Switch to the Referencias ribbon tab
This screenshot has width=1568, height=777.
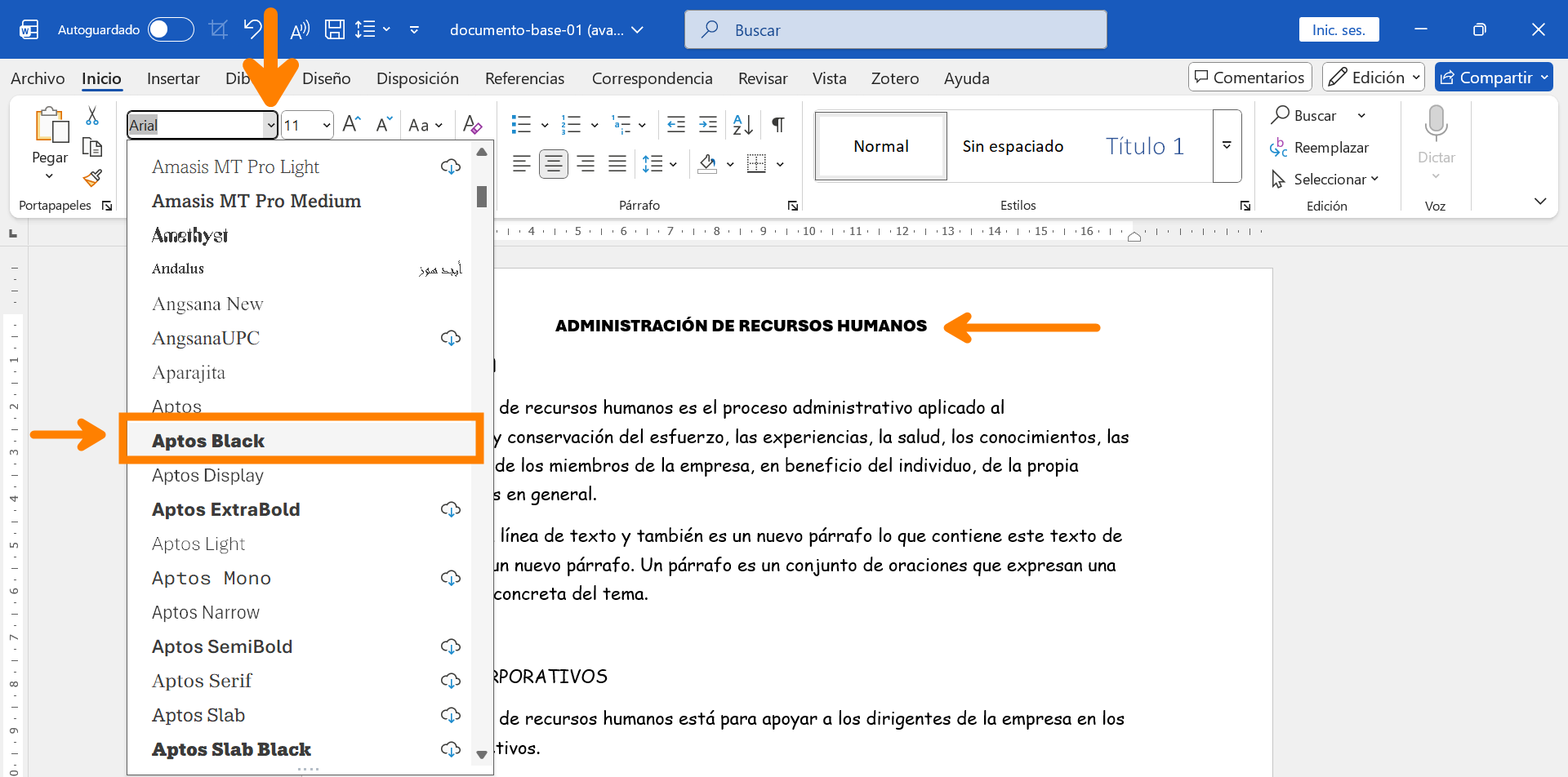(x=524, y=78)
